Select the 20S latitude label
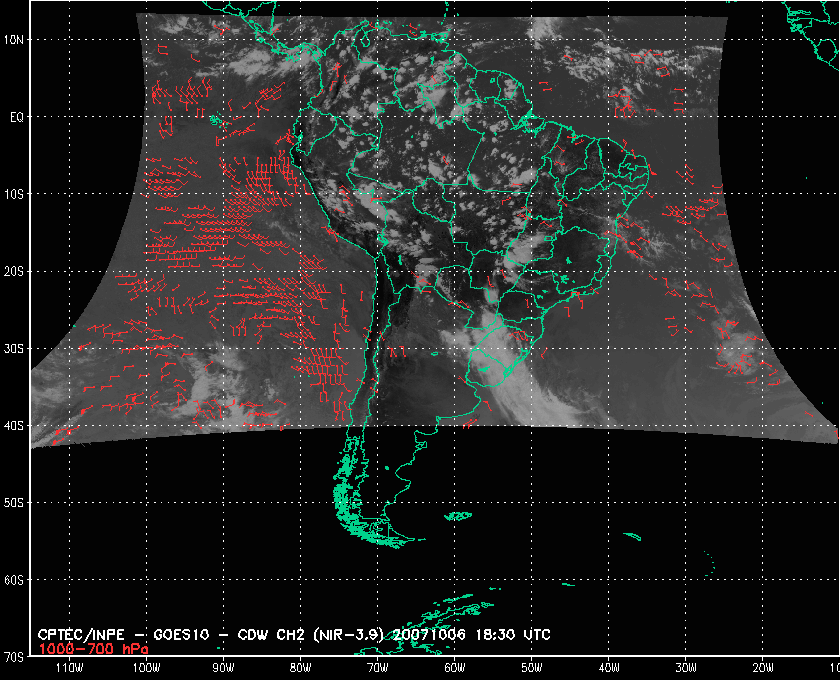The height and width of the screenshot is (680, 840). click(x=17, y=271)
